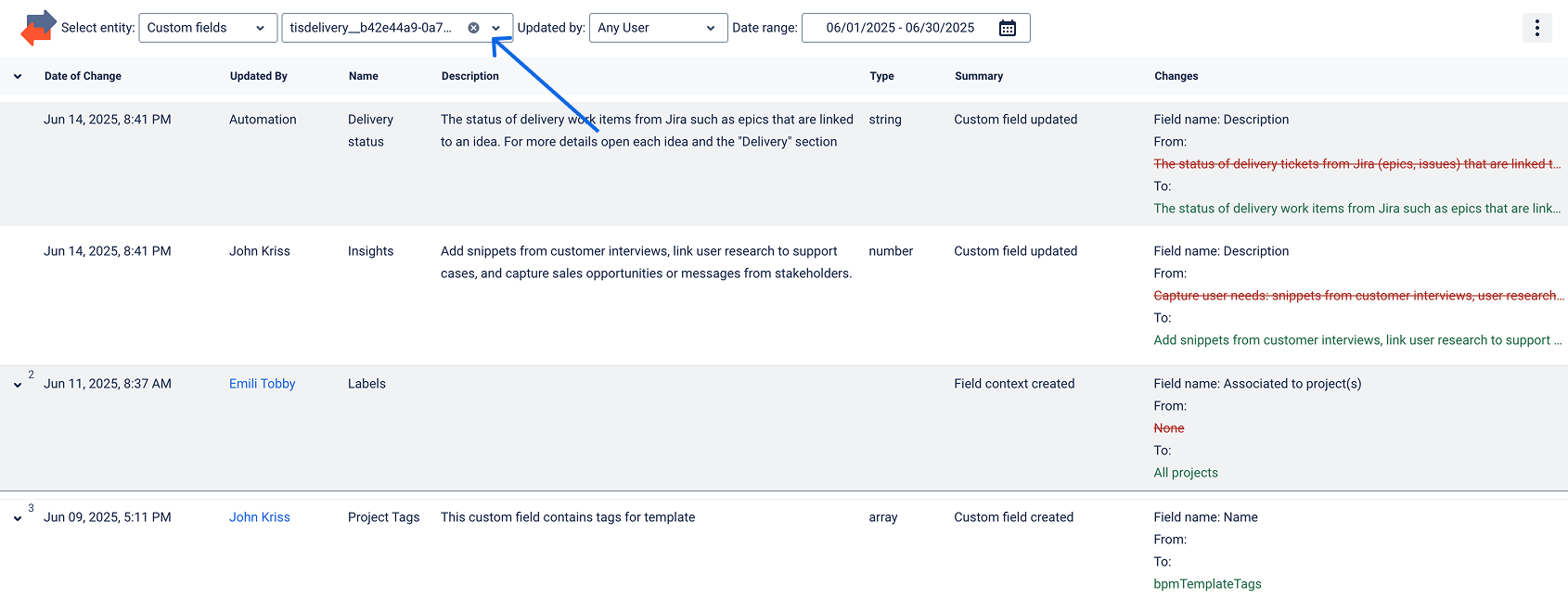Click the date range input field
1568x598 pixels.
[x=899, y=28]
